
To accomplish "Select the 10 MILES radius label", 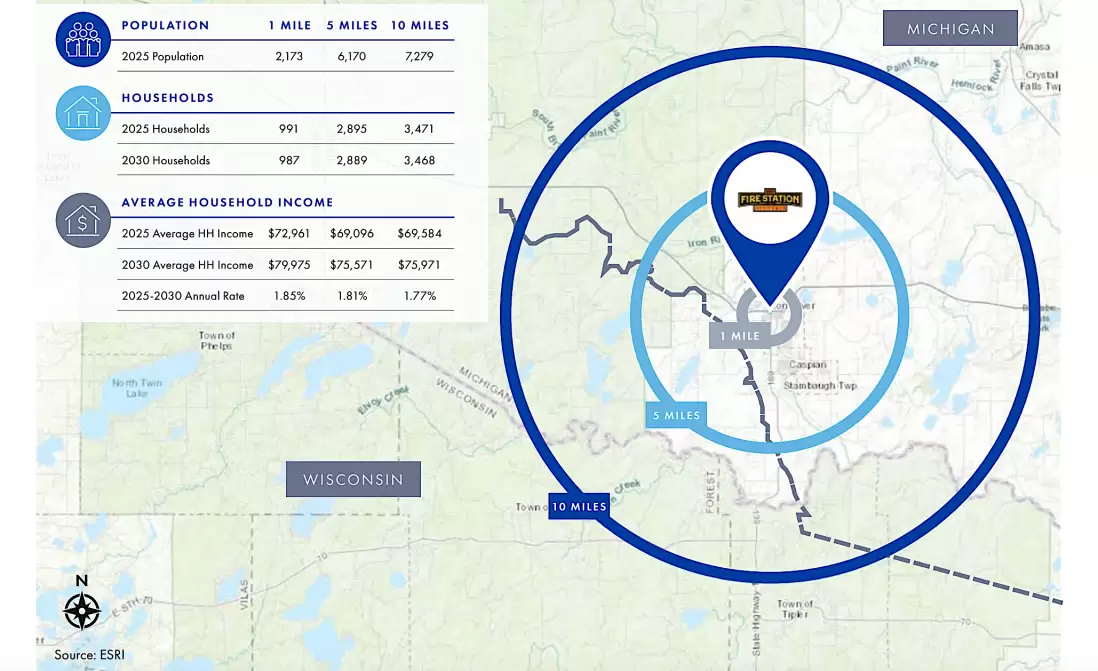I will (x=579, y=507).
